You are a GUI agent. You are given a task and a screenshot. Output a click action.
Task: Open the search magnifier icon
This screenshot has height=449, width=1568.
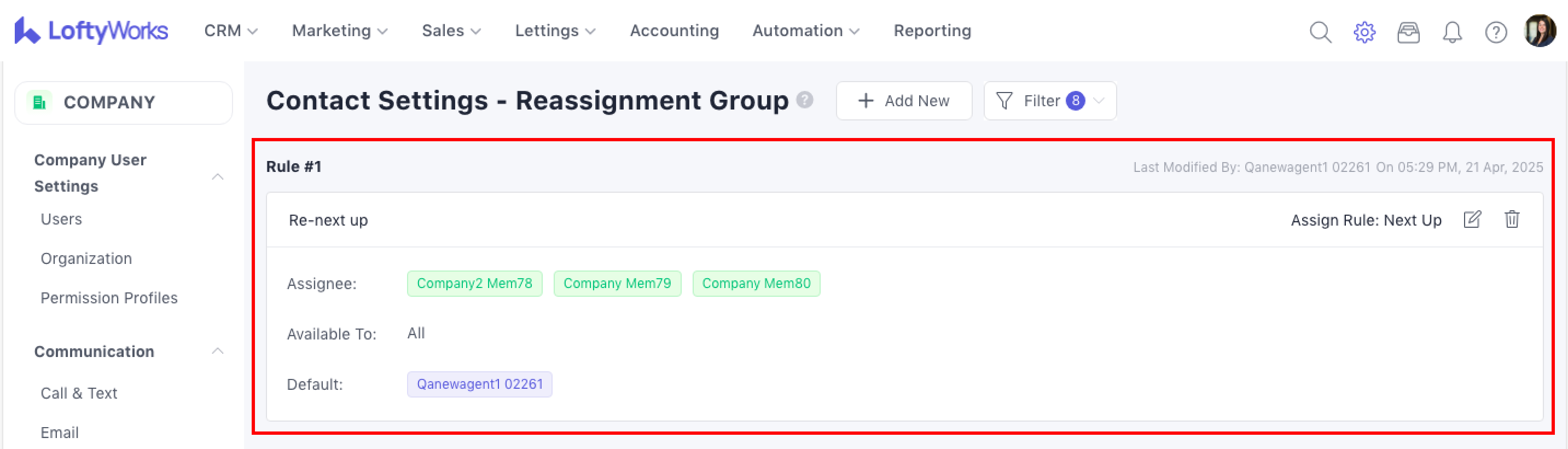pyautogui.click(x=1320, y=32)
